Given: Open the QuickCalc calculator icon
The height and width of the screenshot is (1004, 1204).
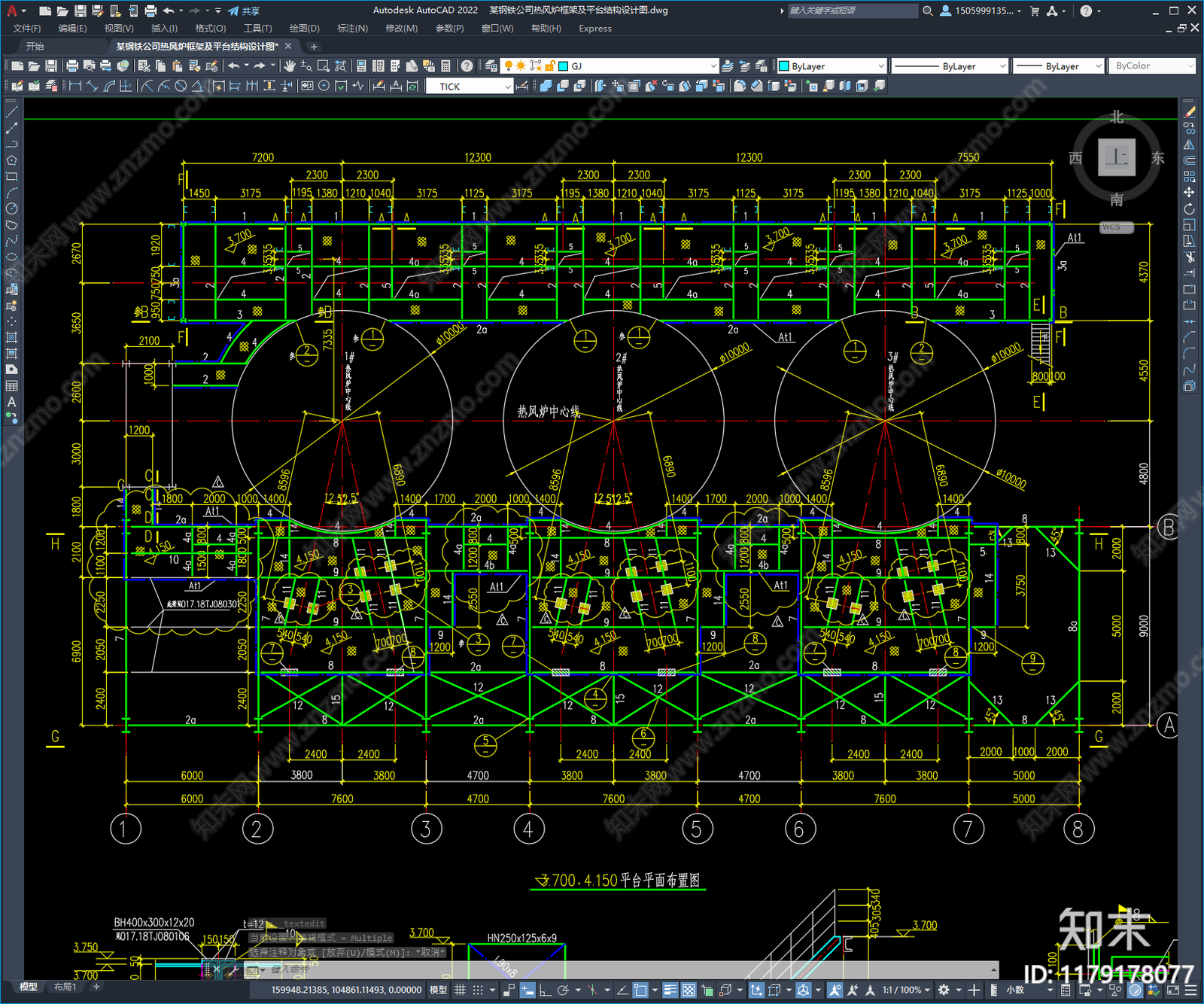Looking at the screenshot, I should click(x=445, y=66).
